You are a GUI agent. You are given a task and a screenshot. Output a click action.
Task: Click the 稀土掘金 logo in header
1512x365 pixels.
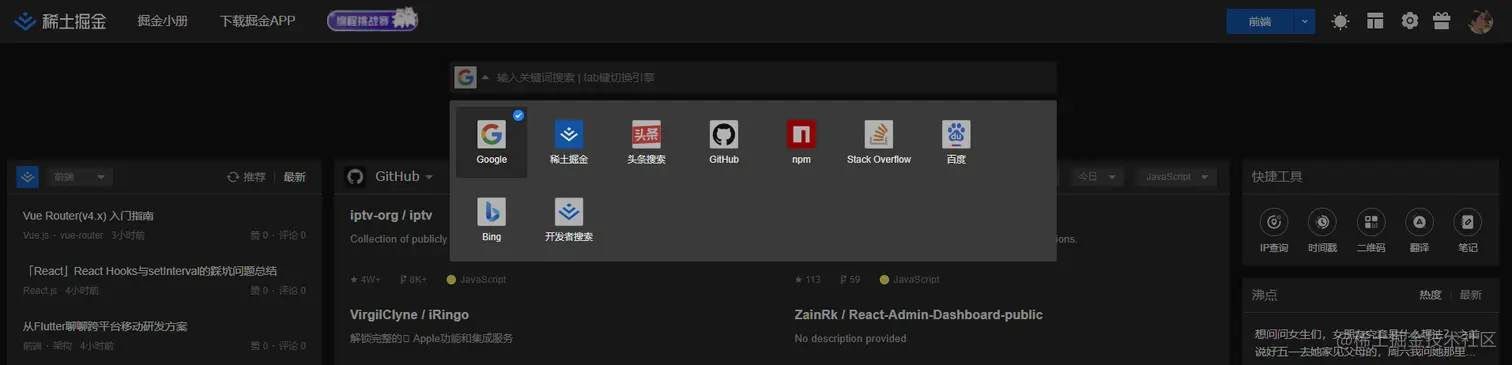[x=60, y=20]
